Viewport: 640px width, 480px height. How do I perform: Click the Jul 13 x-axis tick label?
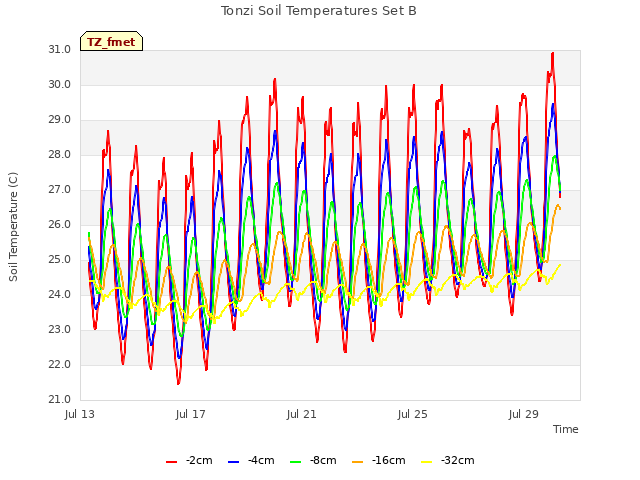click(x=80, y=414)
